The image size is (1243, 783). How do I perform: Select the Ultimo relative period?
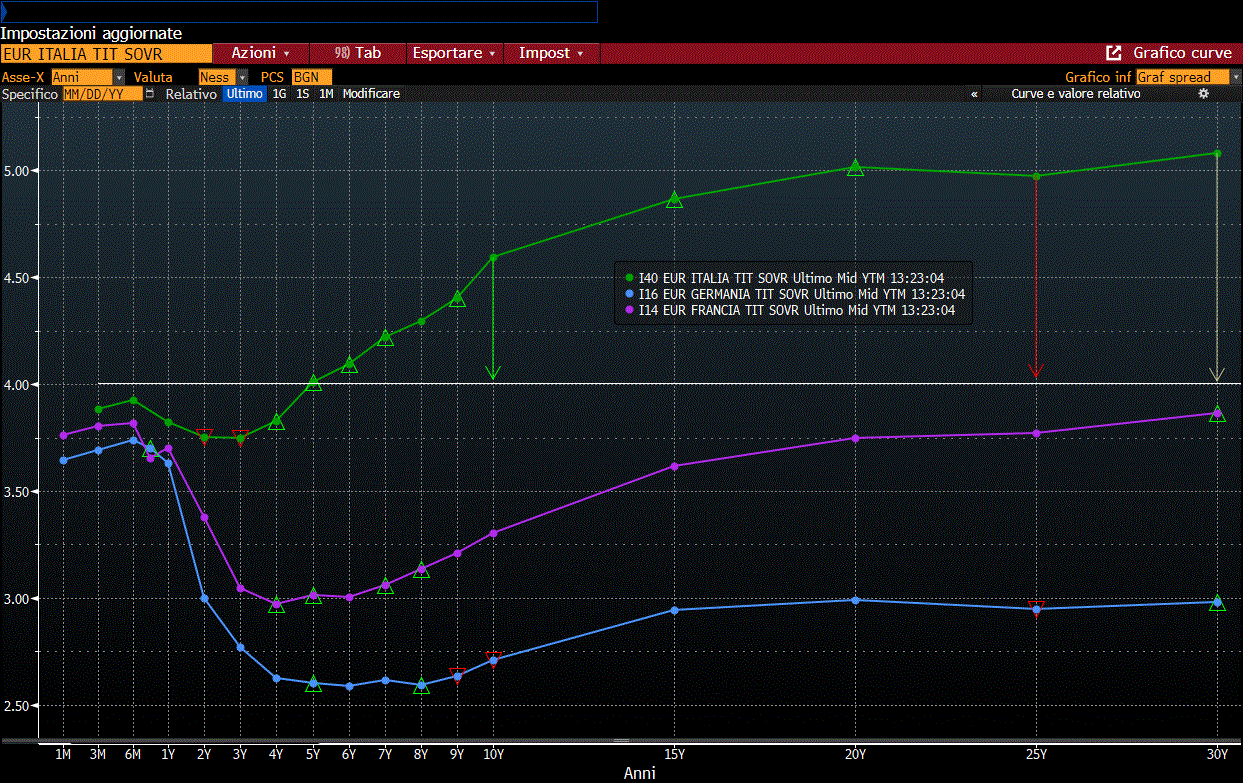[x=244, y=93]
